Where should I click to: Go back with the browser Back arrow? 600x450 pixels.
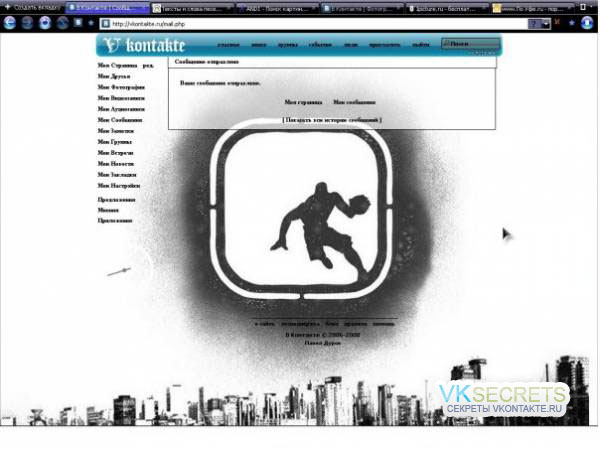click(x=9, y=23)
